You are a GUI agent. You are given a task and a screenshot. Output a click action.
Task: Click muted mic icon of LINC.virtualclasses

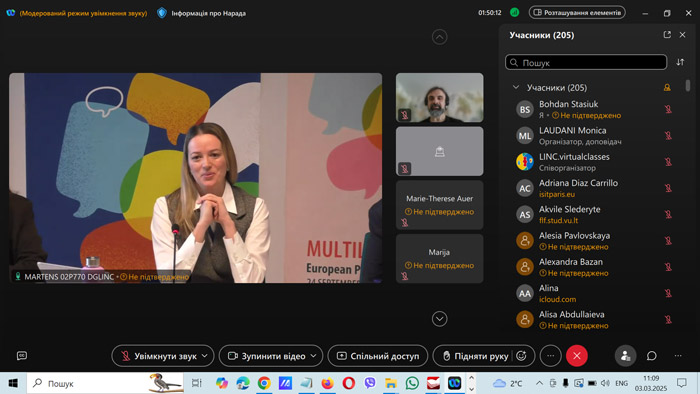[668, 162]
